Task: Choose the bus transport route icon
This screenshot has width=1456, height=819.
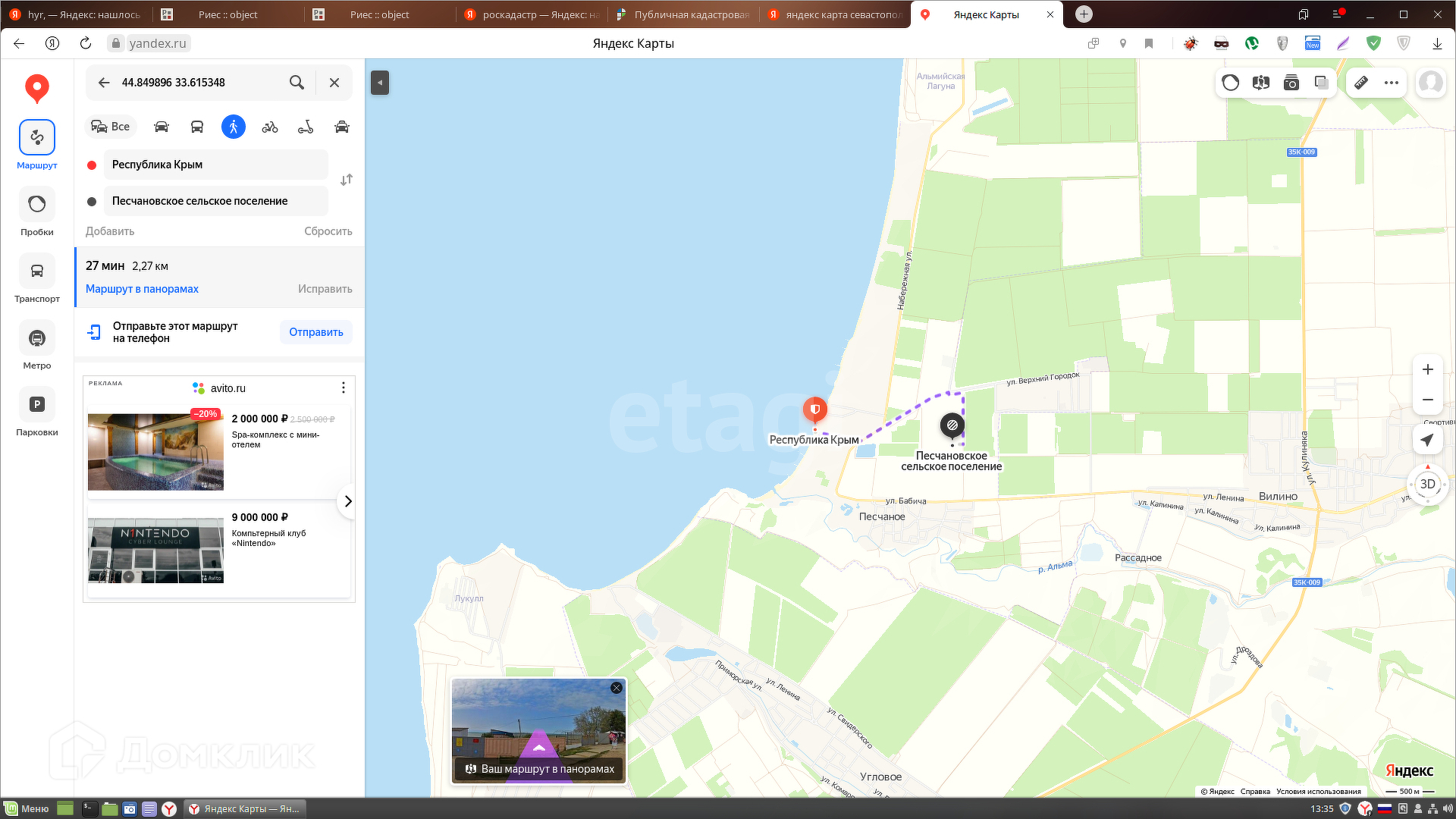Action: pyautogui.click(x=197, y=127)
